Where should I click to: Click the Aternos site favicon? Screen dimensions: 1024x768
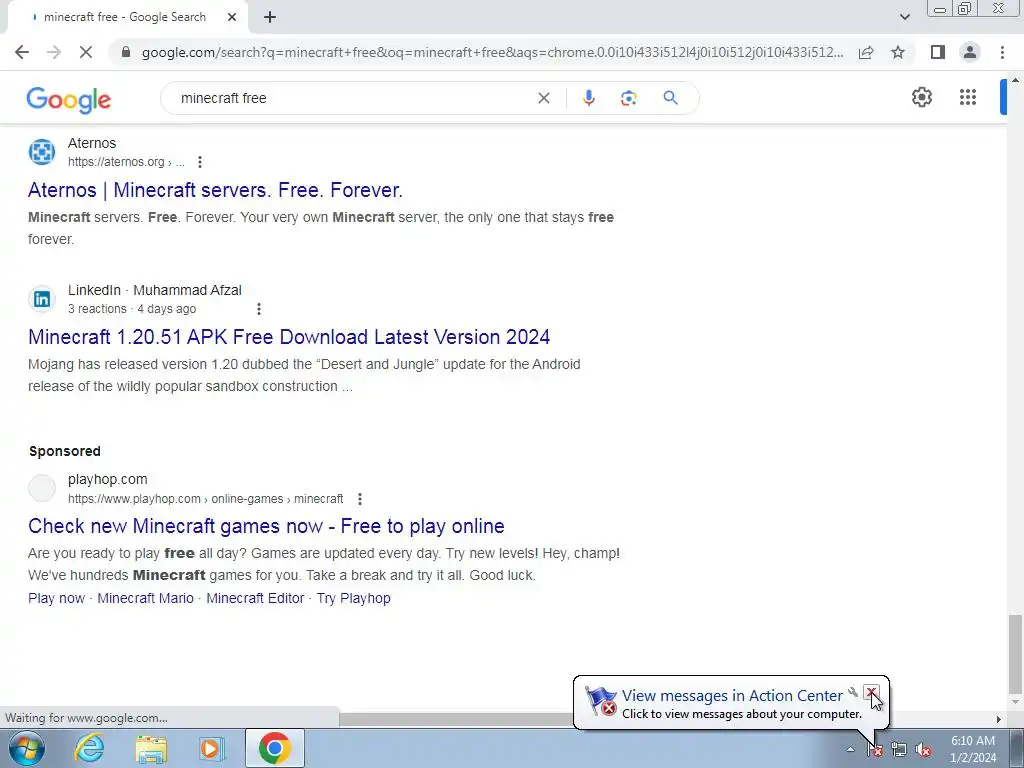(x=42, y=152)
